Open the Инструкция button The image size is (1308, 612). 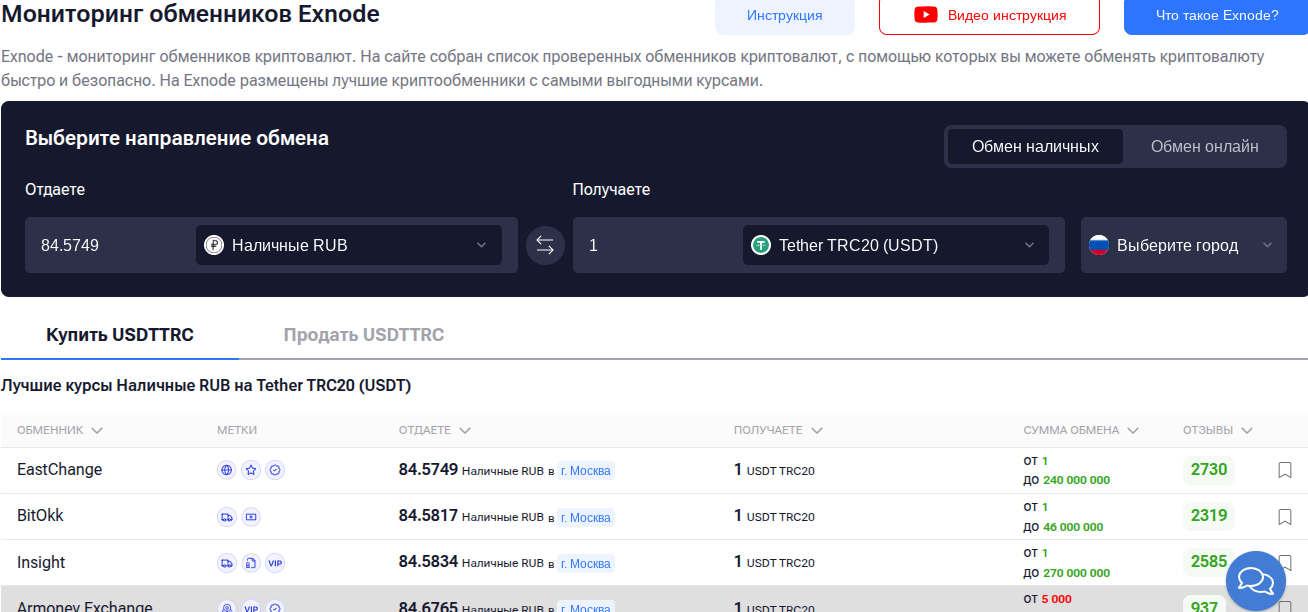(785, 15)
